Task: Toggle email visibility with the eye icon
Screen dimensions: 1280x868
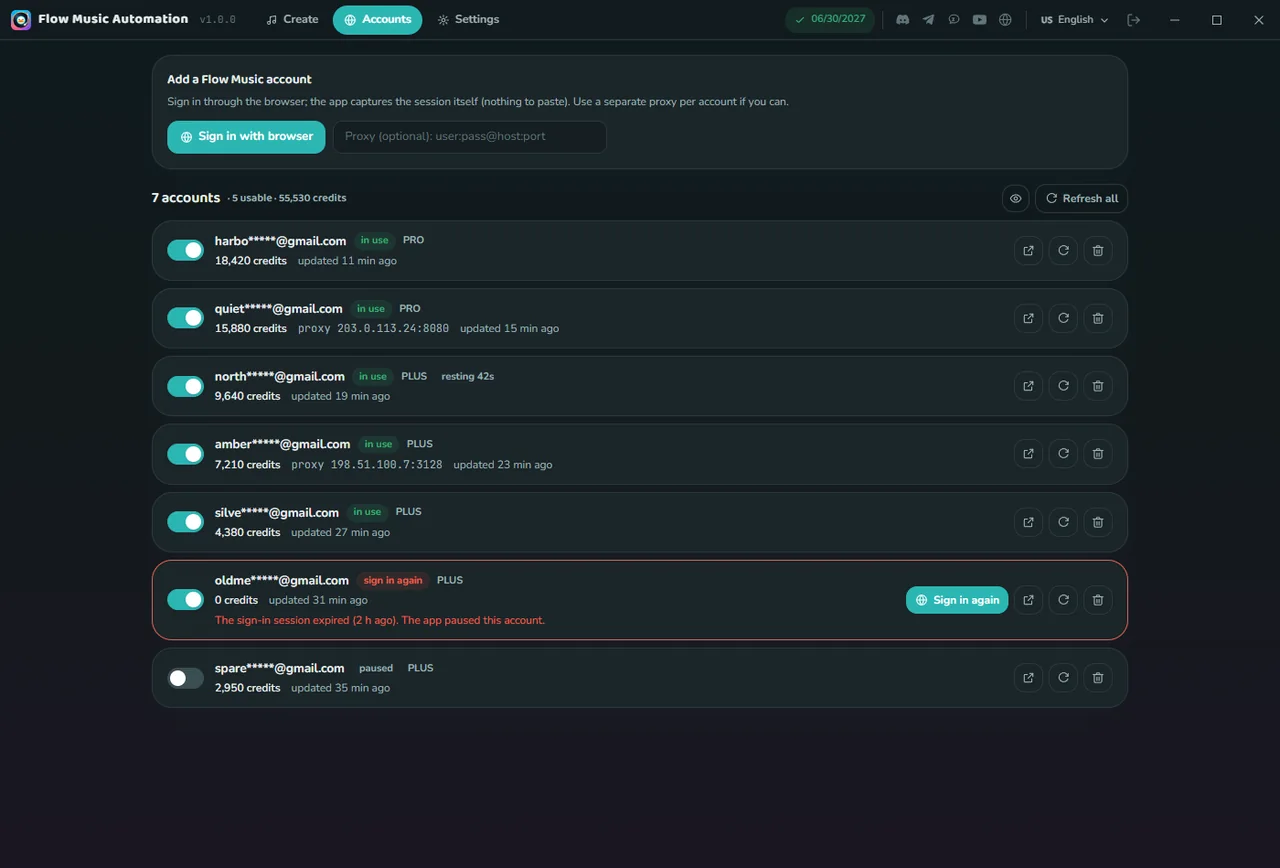Action: click(1015, 199)
